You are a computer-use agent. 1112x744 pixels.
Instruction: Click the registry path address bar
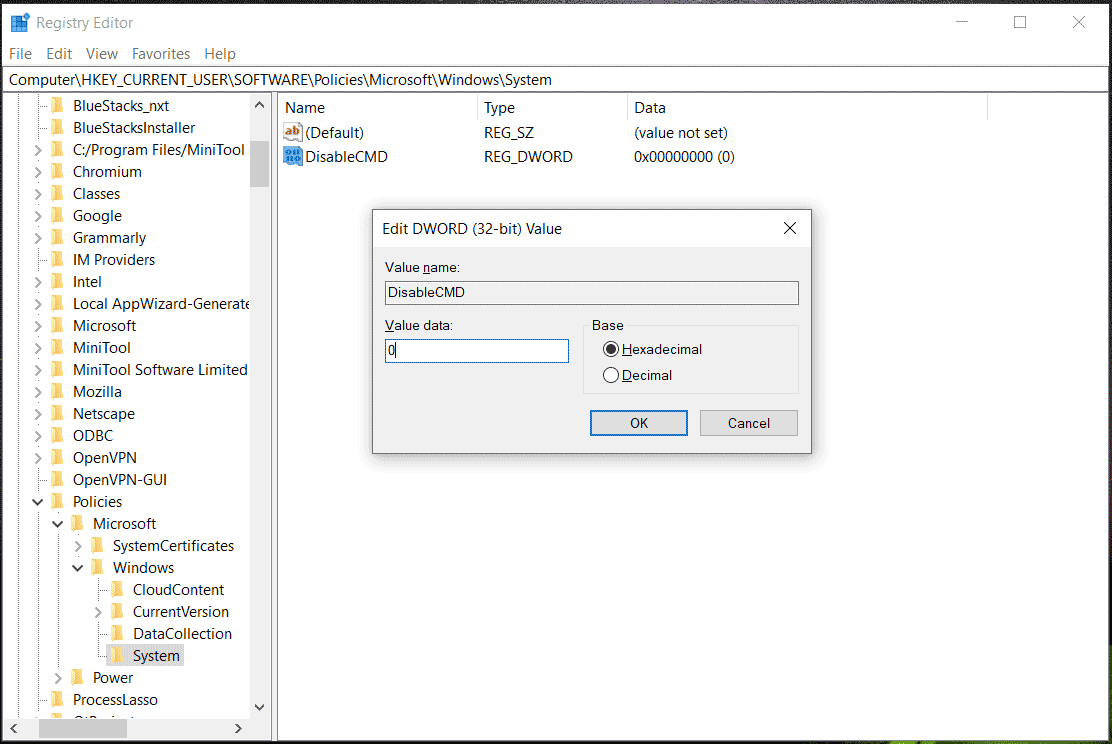[x=556, y=79]
